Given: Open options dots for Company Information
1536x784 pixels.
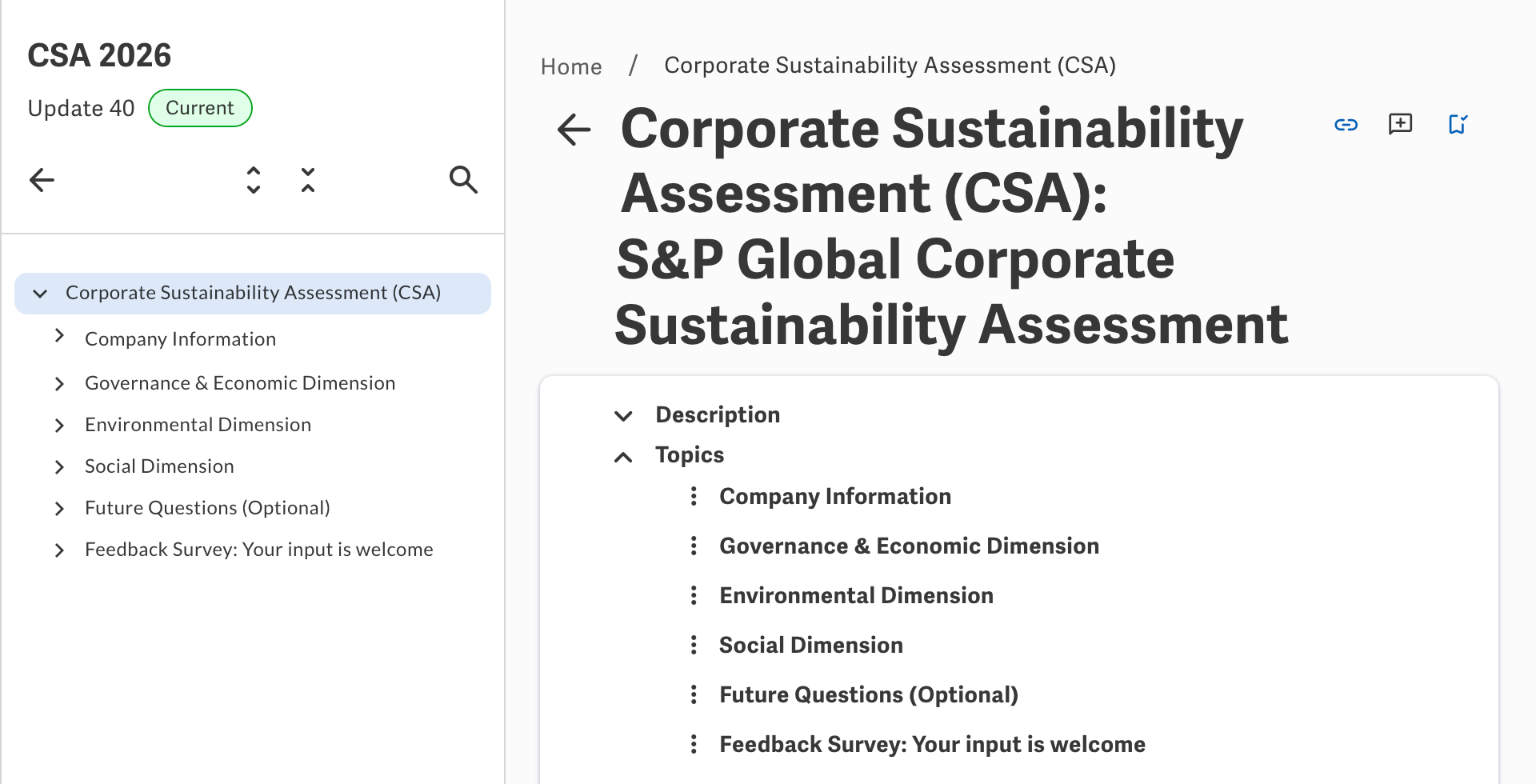Looking at the screenshot, I should [x=694, y=497].
